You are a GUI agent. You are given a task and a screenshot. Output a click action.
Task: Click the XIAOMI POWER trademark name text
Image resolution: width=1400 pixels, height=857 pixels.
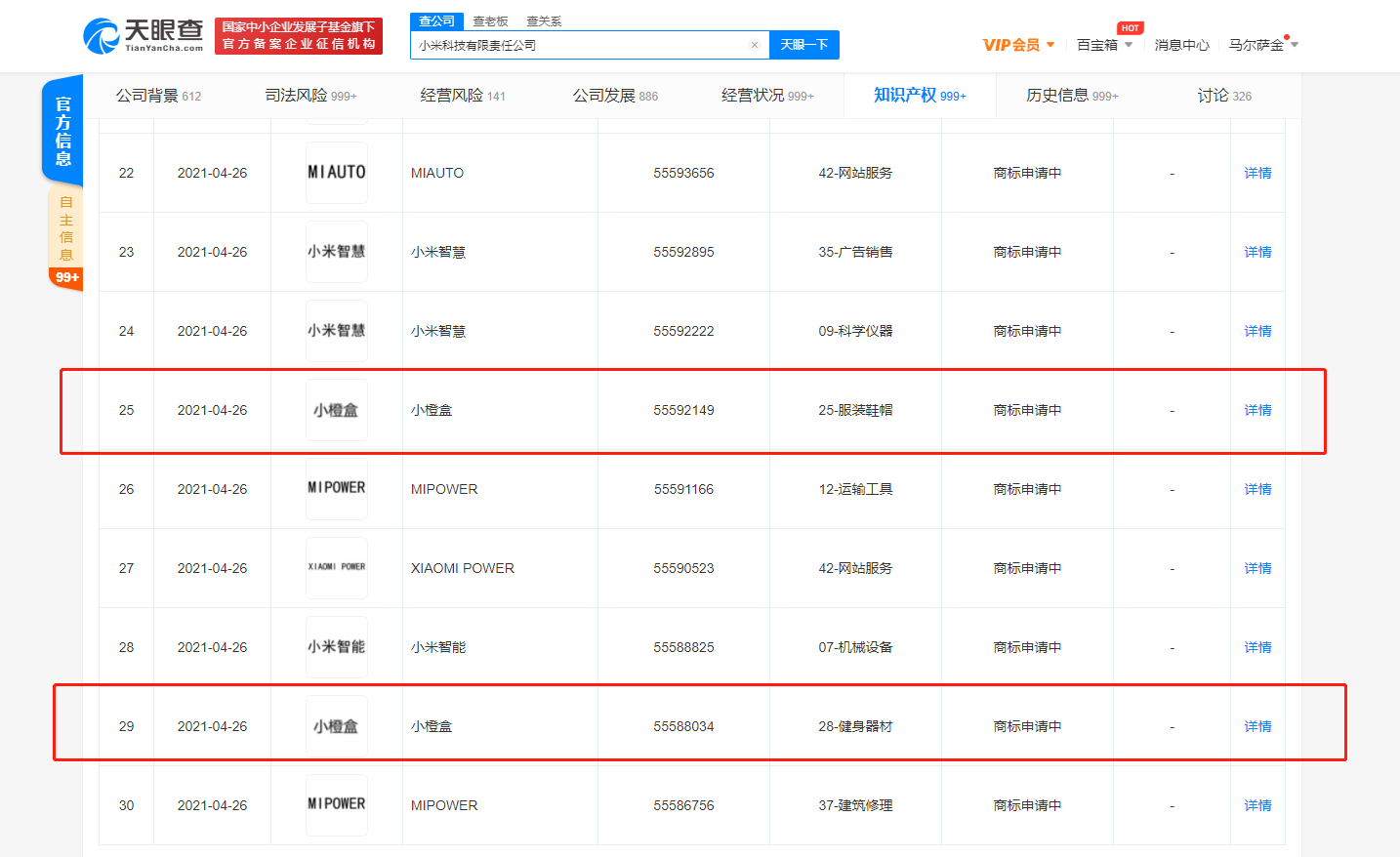point(463,568)
